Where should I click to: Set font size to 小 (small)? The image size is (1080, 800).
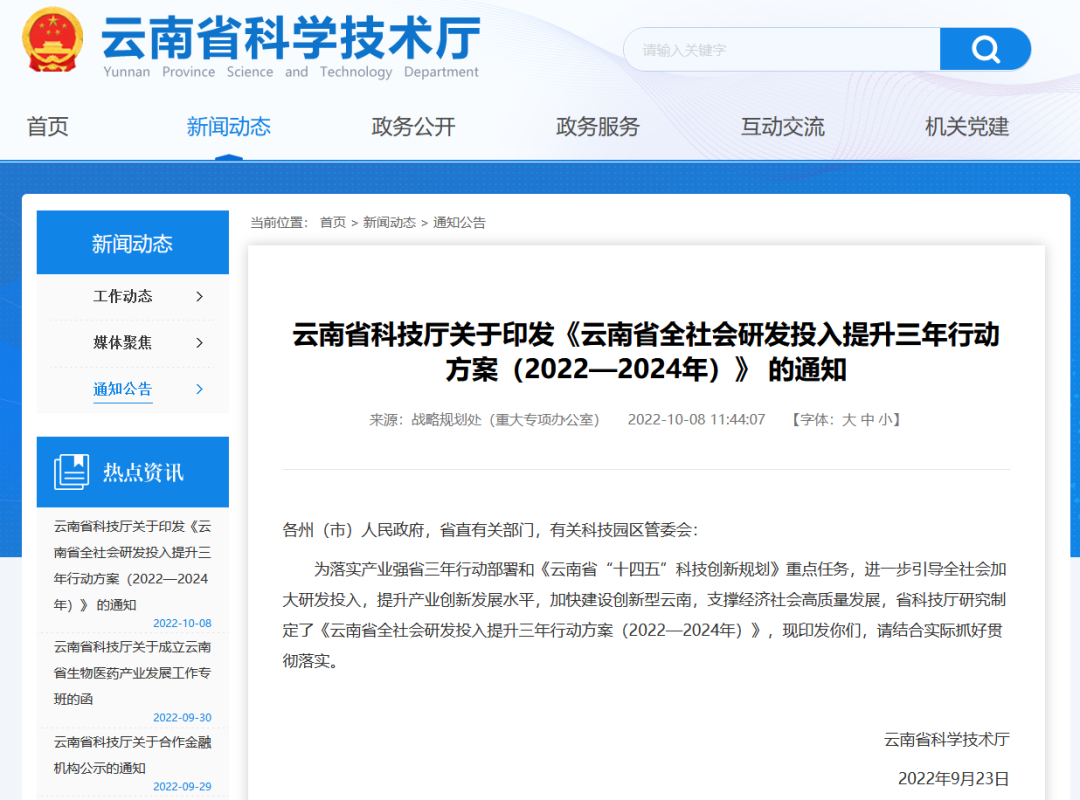(885, 420)
